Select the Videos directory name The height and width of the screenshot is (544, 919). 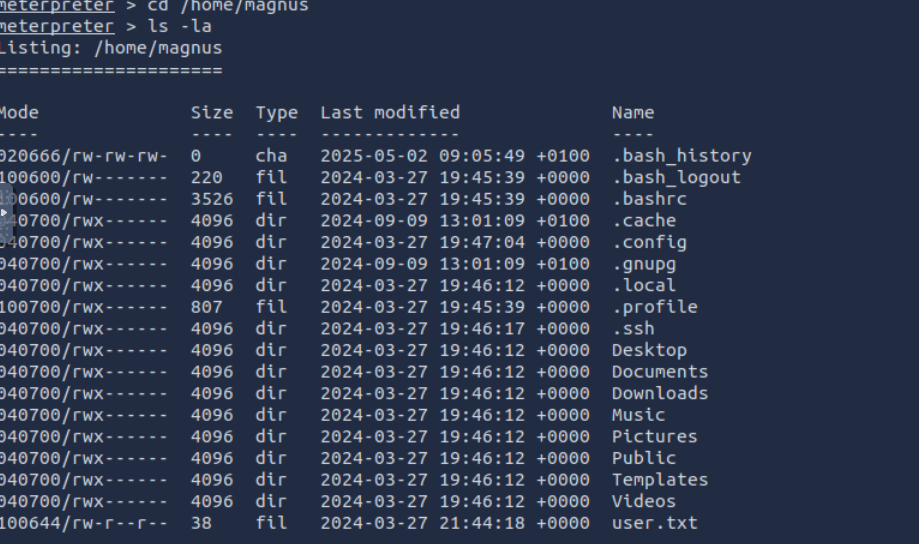644,501
